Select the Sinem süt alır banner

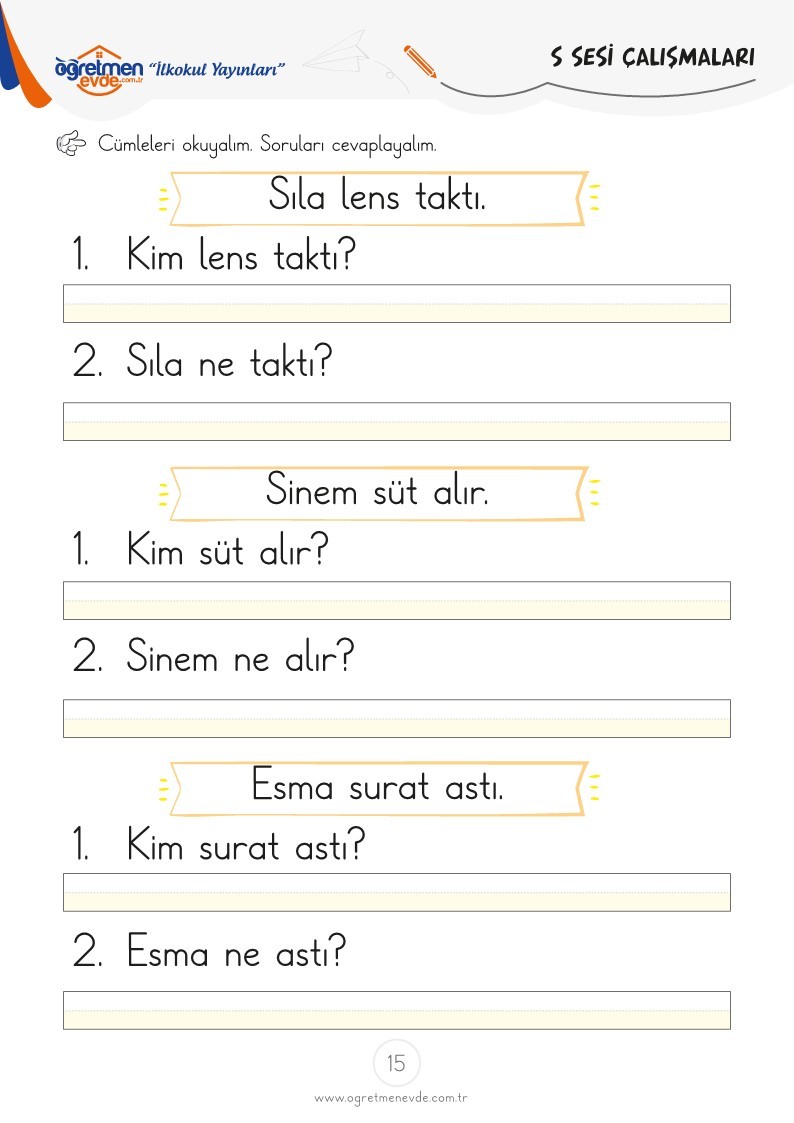click(x=378, y=493)
